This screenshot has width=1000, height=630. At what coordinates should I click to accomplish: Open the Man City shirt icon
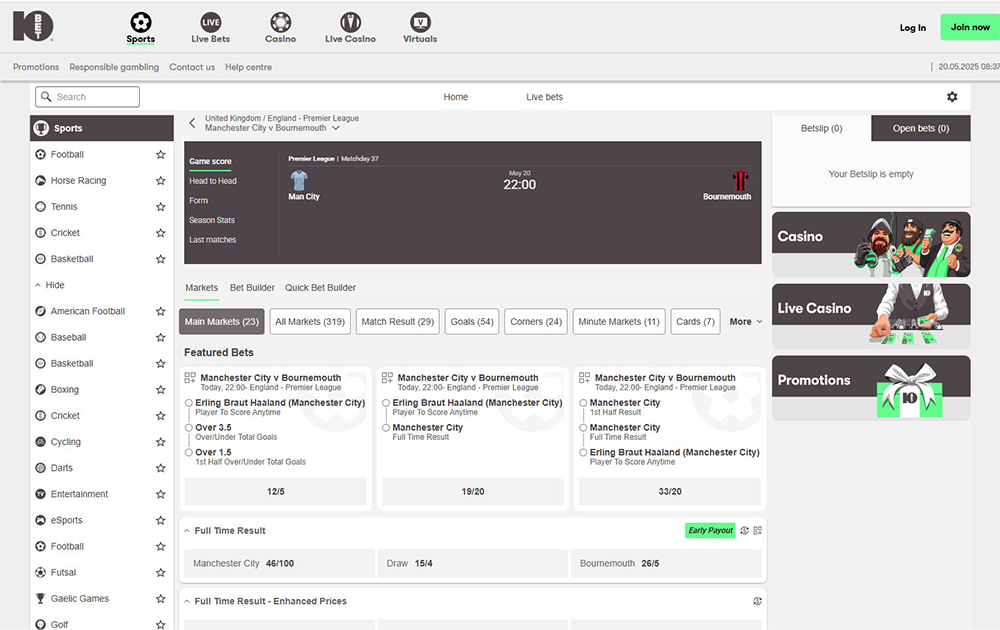(298, 180)
